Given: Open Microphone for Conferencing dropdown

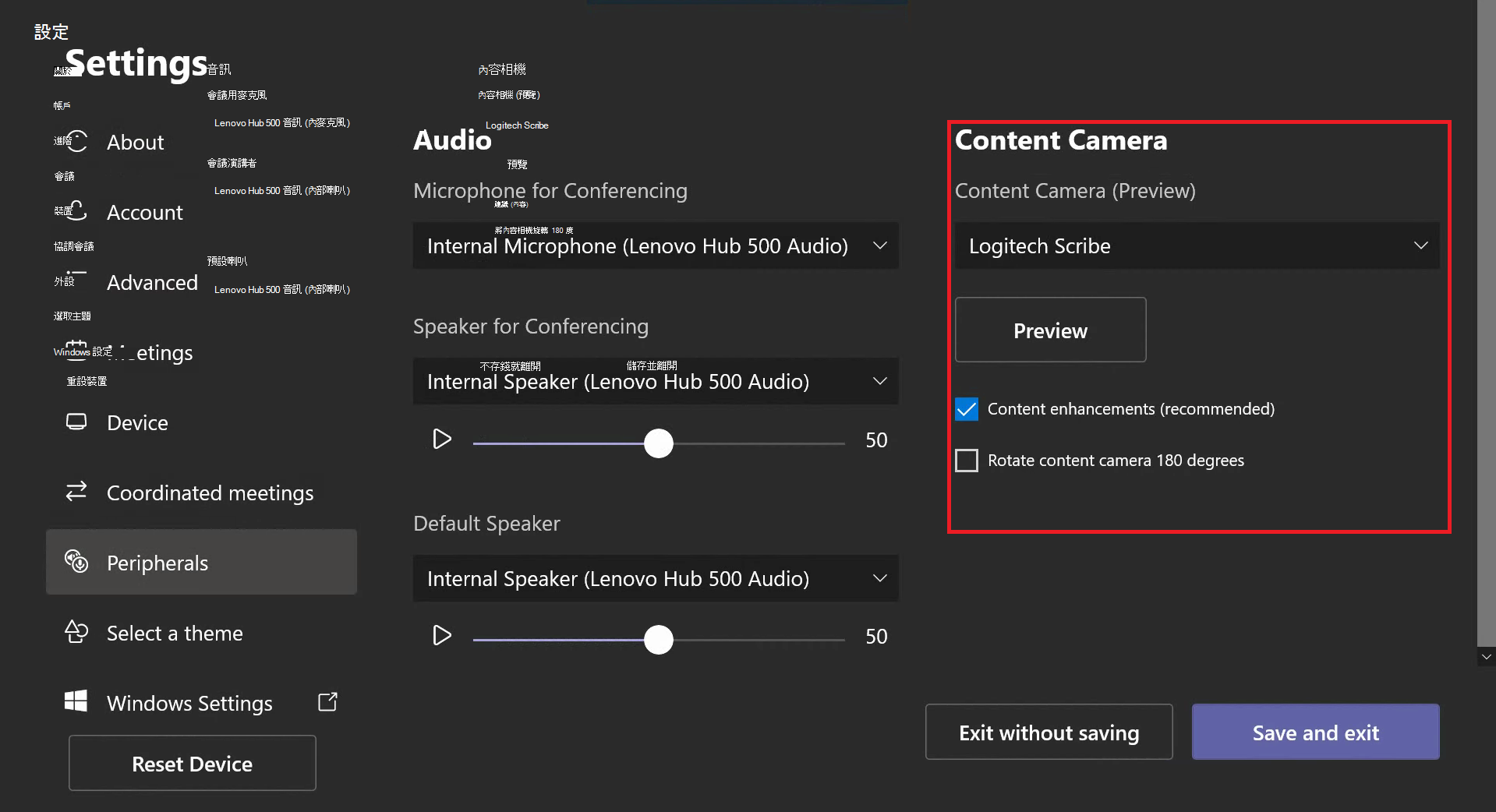Looking at the screenshot, I should (x=656, y=245).
